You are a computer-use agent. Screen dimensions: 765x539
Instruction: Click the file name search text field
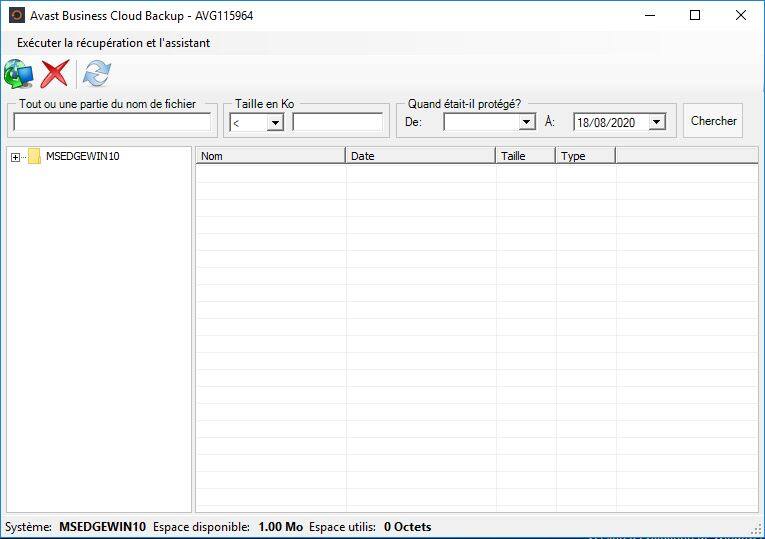click(112, 122)
